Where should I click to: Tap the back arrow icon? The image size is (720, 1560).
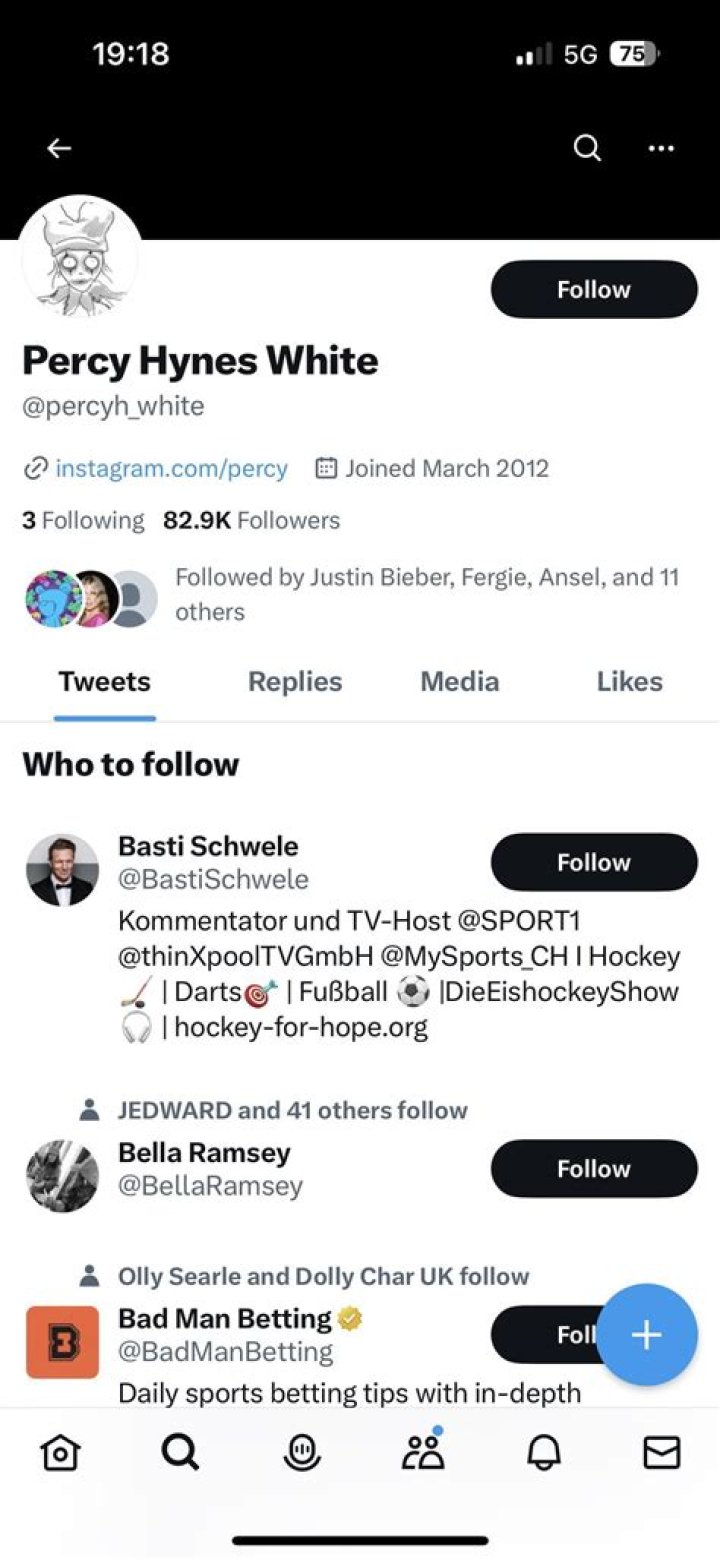59,149
